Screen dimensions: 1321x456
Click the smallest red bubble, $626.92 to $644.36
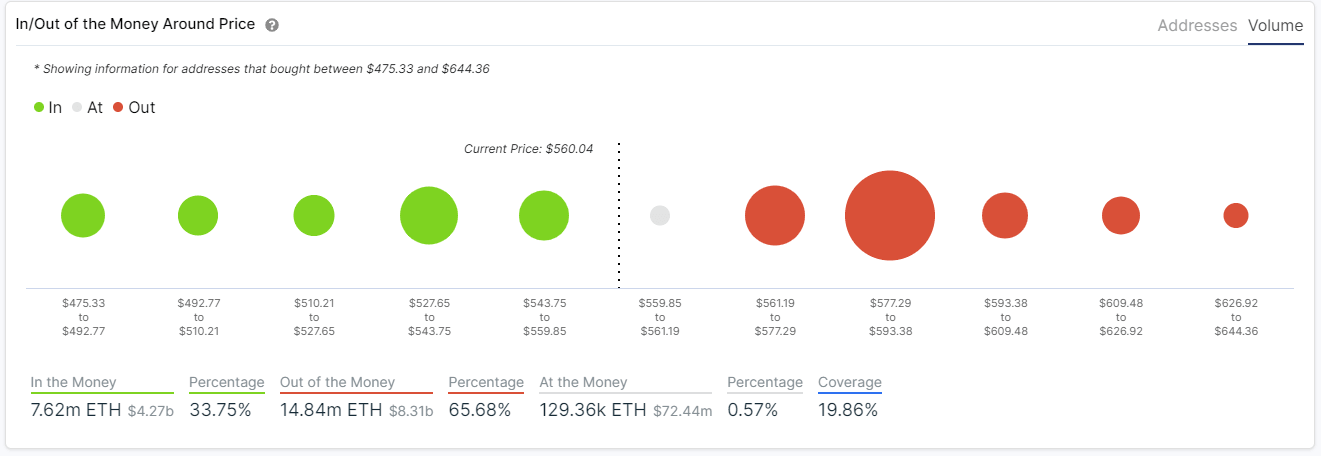click(x=1236, y=215)
